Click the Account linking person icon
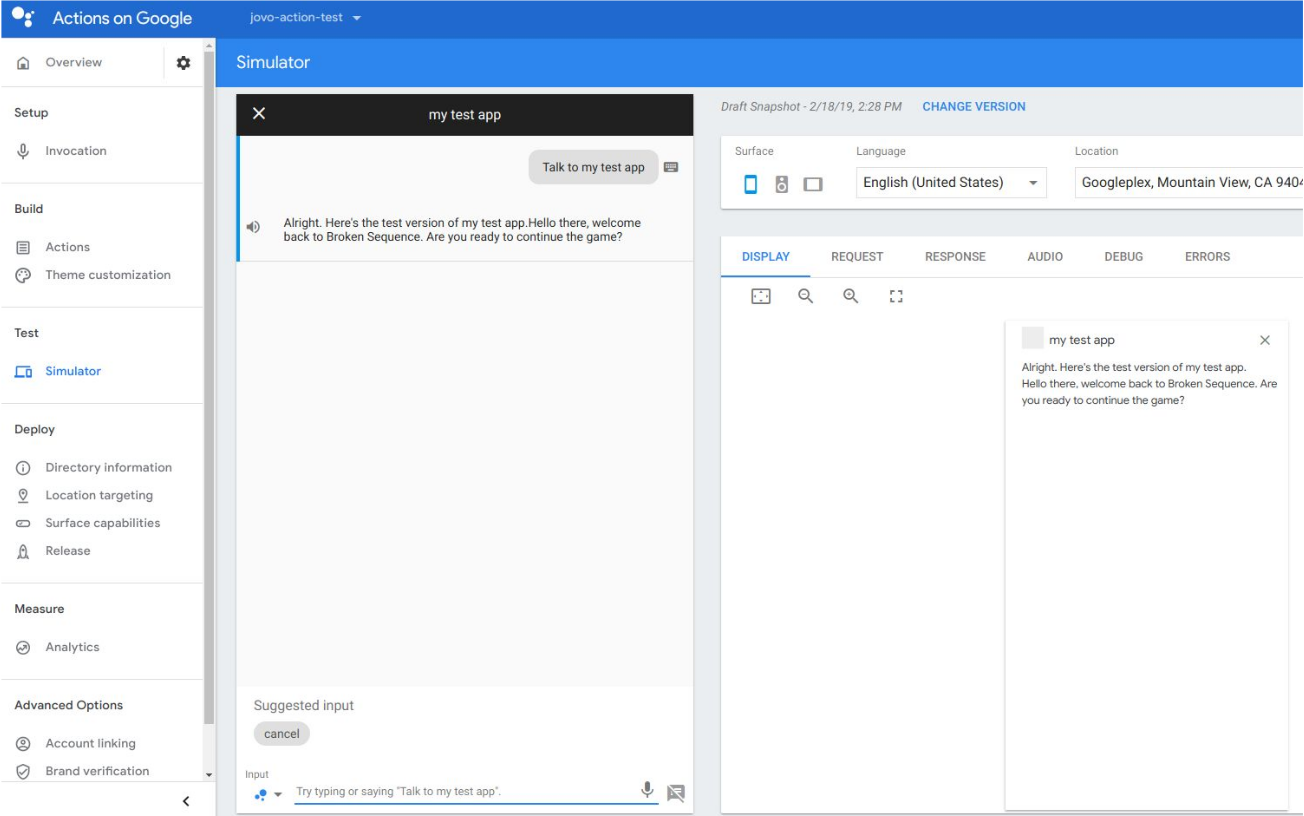The height and width of the screenshot is (816, 1304). 23,743
